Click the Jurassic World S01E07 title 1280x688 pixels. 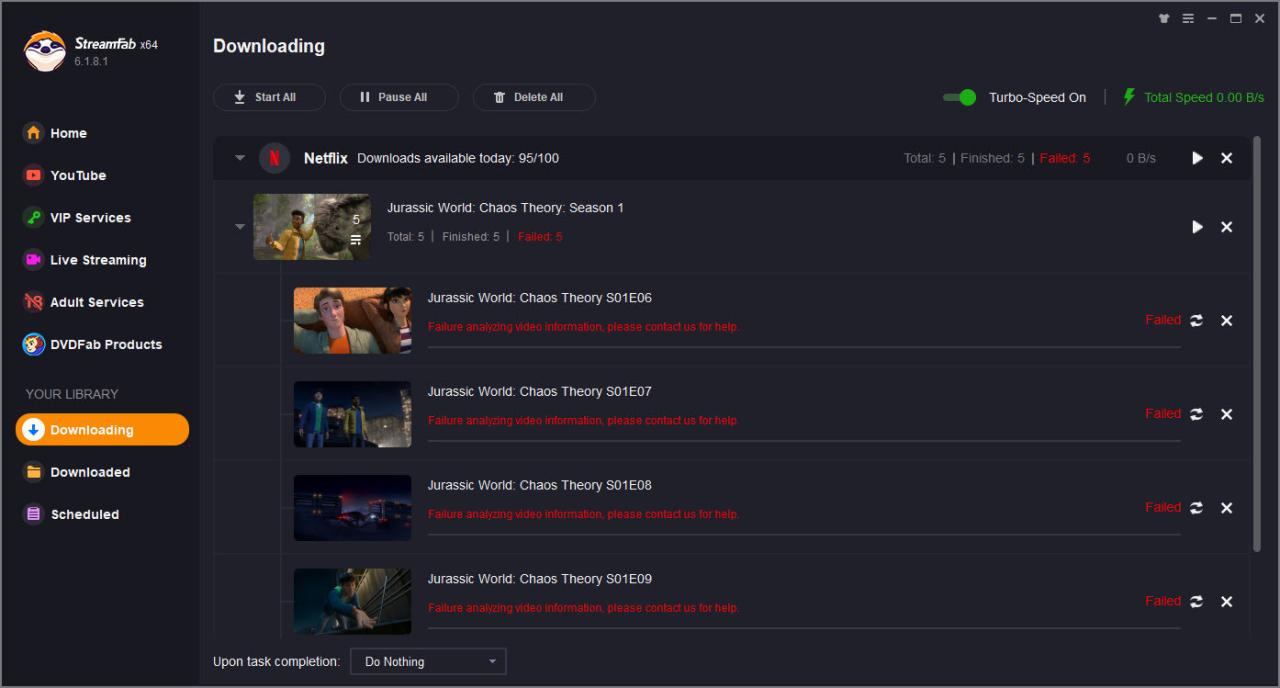tap(540, 391)
